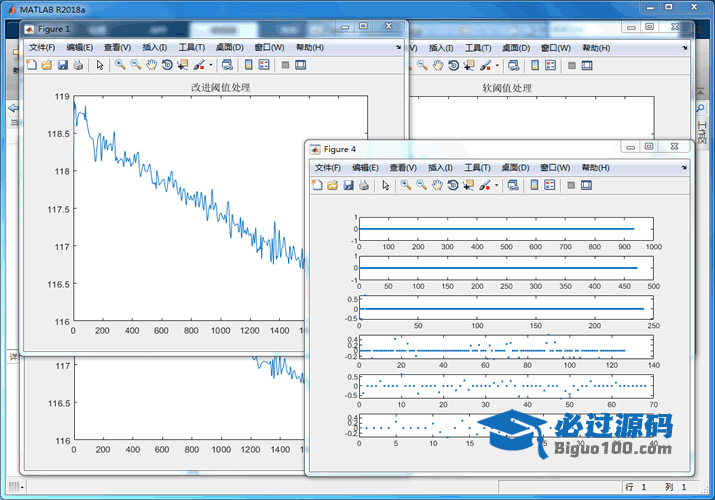Click Link Plot icon in Figure 4
The width and height of the screenshot is (715, 500).
tap(513, 186)
